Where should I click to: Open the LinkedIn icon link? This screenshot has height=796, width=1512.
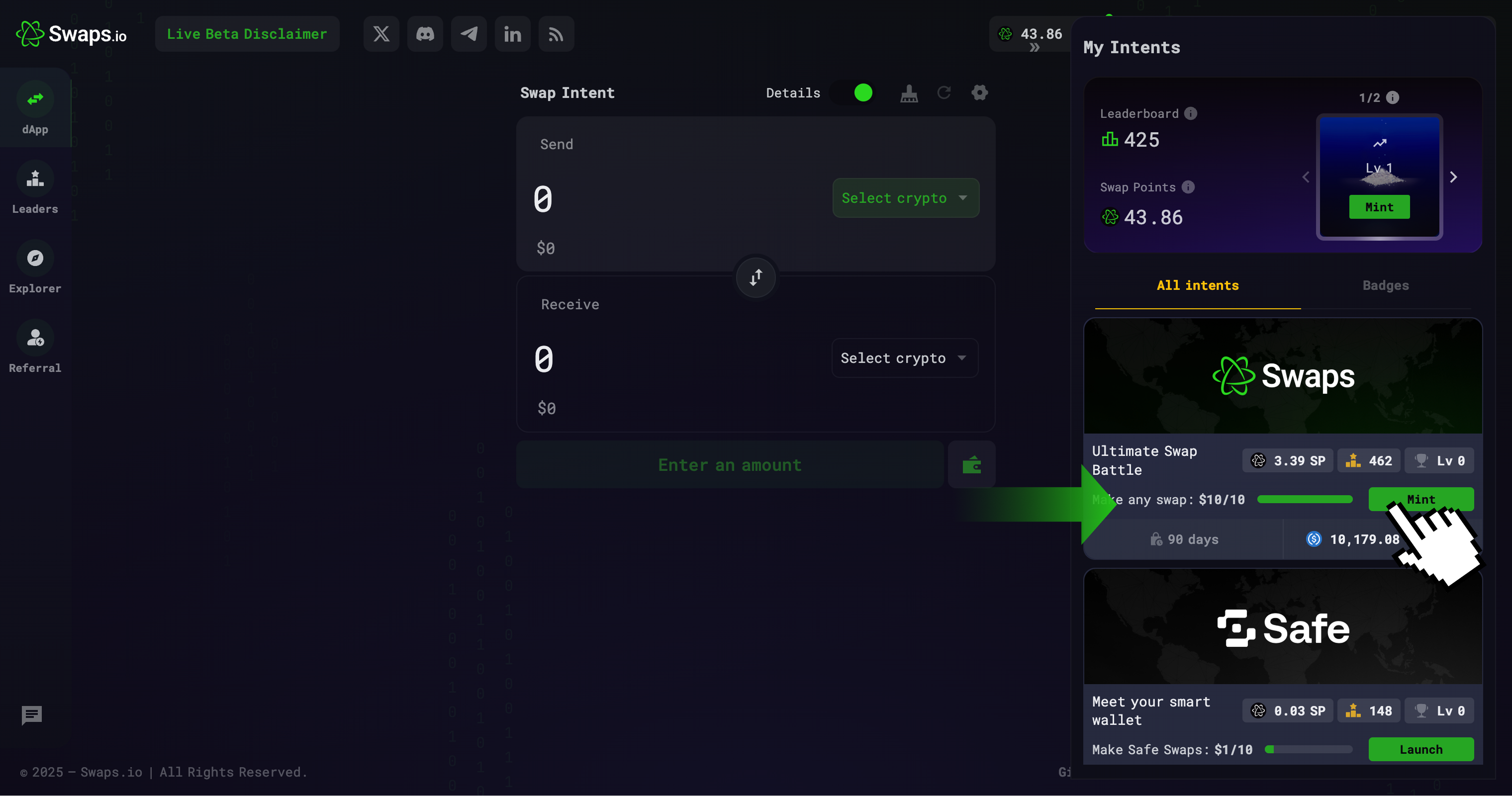(512, 34)
